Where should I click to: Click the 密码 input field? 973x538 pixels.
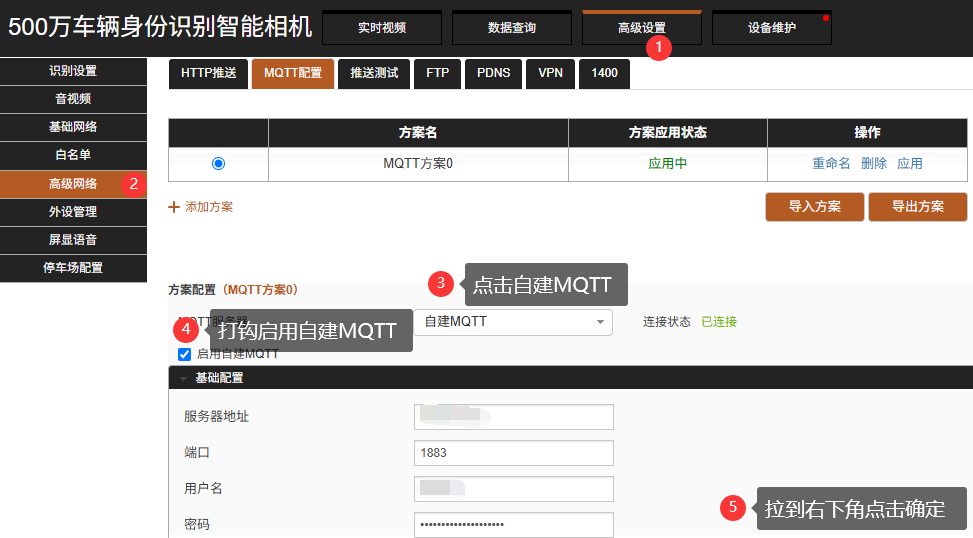pos(514,525)
